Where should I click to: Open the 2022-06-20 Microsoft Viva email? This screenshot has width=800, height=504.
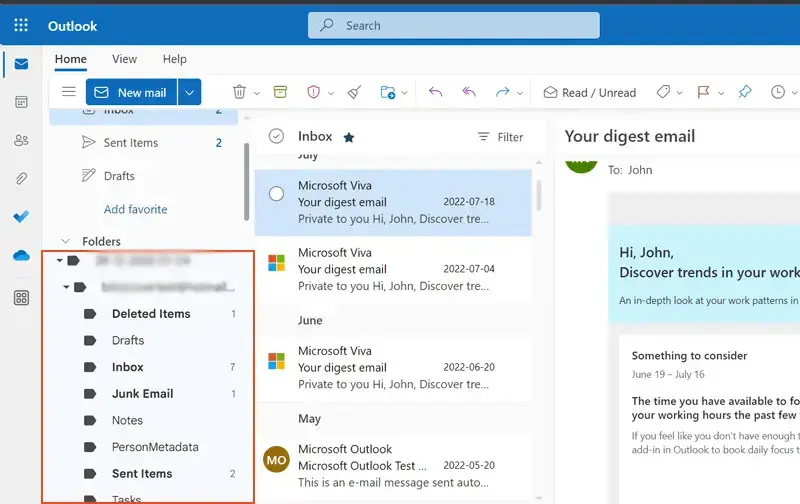click(x=393, y=367)
